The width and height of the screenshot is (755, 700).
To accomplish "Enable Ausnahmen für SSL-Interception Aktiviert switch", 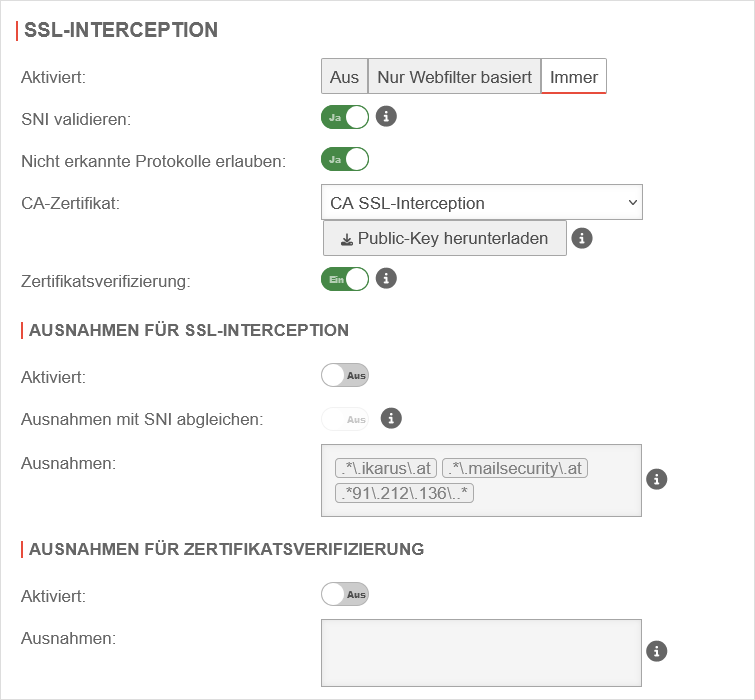I will coord(345,375).
